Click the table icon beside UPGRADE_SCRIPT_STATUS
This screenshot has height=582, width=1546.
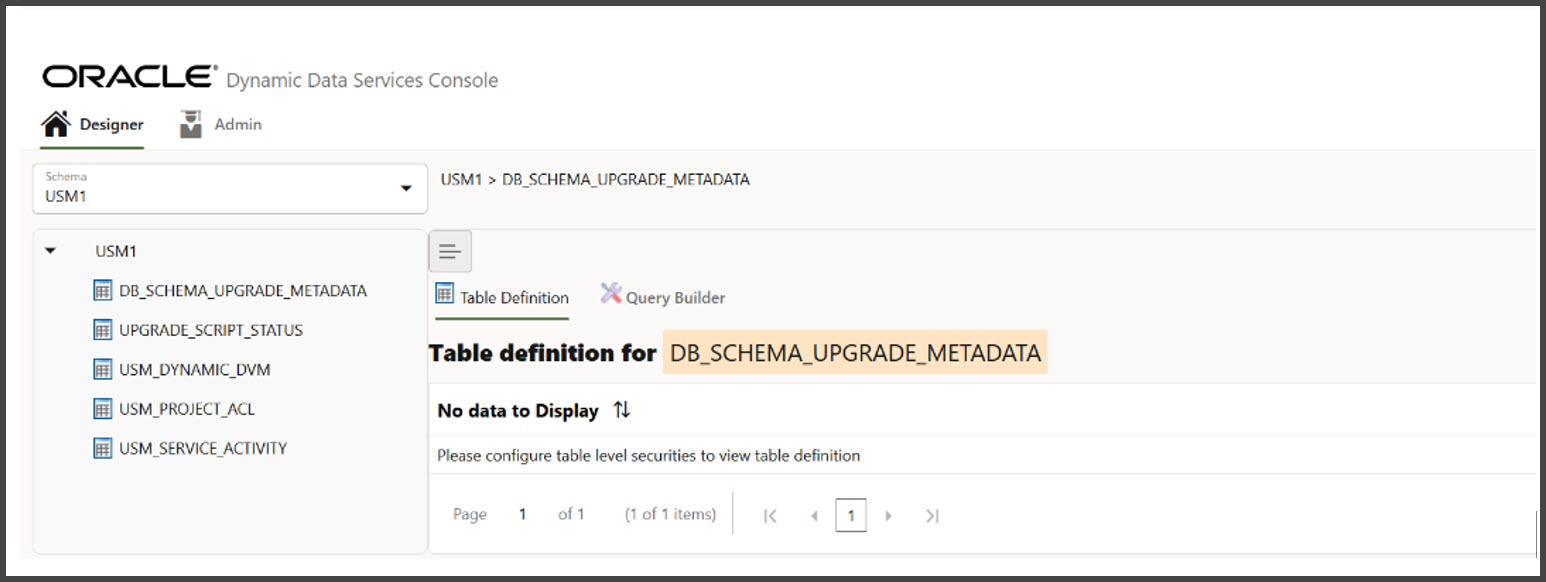[104, 330]
